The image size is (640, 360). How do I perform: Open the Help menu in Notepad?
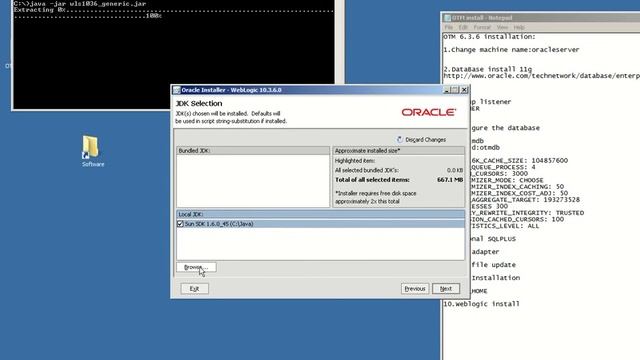[519, 27]
